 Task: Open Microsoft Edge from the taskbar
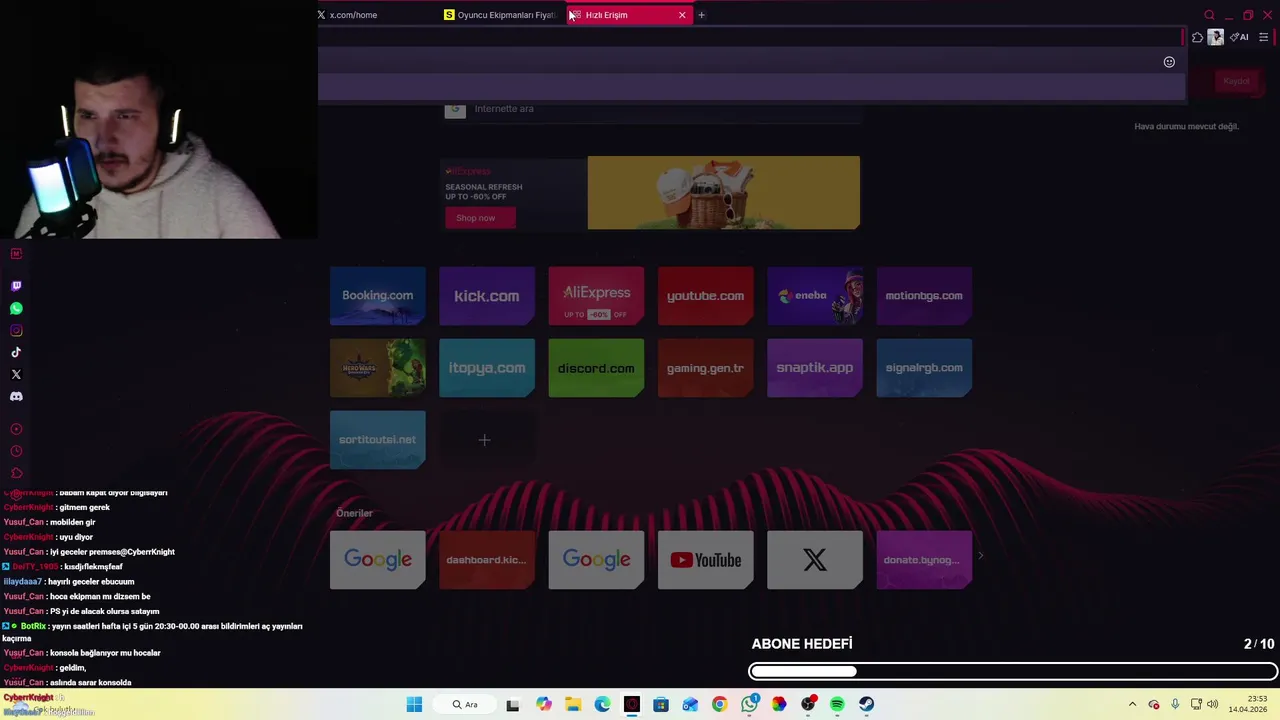(602, 704)
